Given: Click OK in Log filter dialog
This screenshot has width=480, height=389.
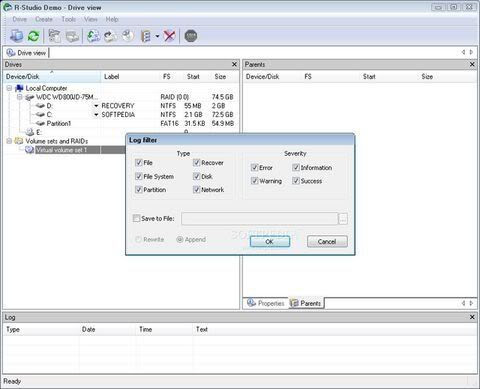Looking at the screenshot, I should [270, 241].
